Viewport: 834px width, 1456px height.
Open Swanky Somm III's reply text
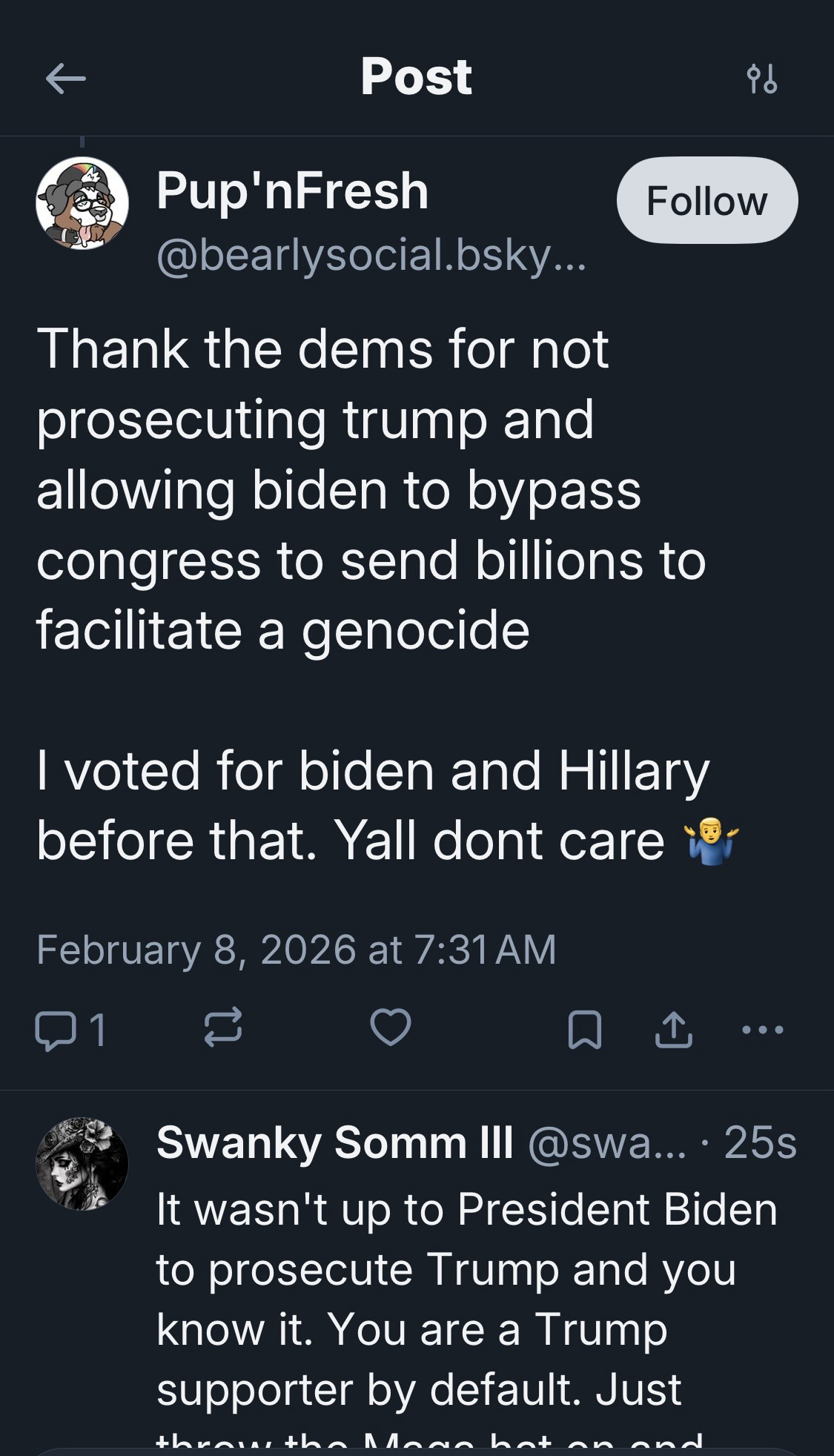pyautogui.click(x=467, y=1297)
